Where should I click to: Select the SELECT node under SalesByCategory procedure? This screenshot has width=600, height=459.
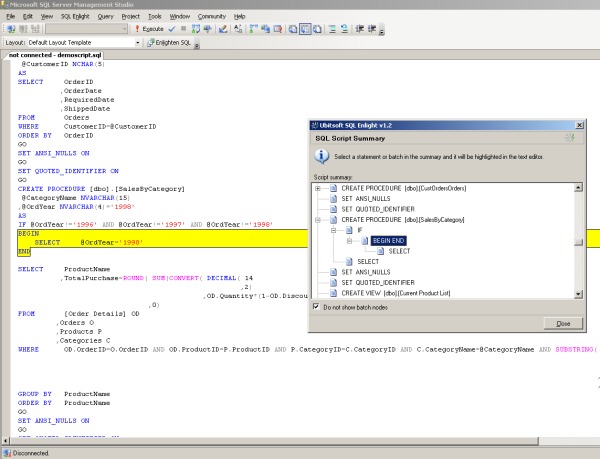pyautogui.click(x=368, y=262)
